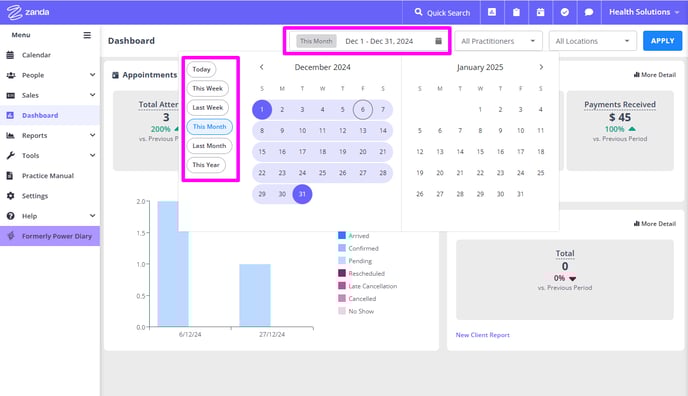Open the contact card icon in top bar

(492, 12)
